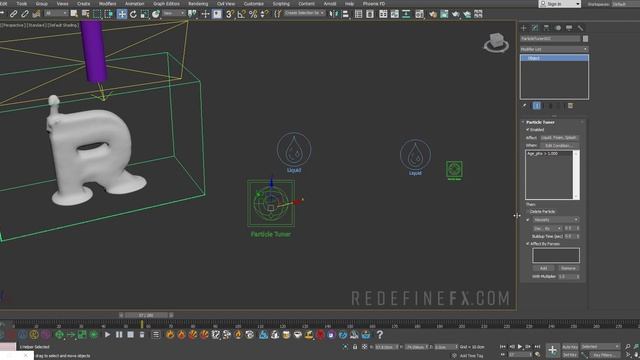640x360 pixels.
Task: Toggle the Delete Particle checkbox
Action: point(527,211)
